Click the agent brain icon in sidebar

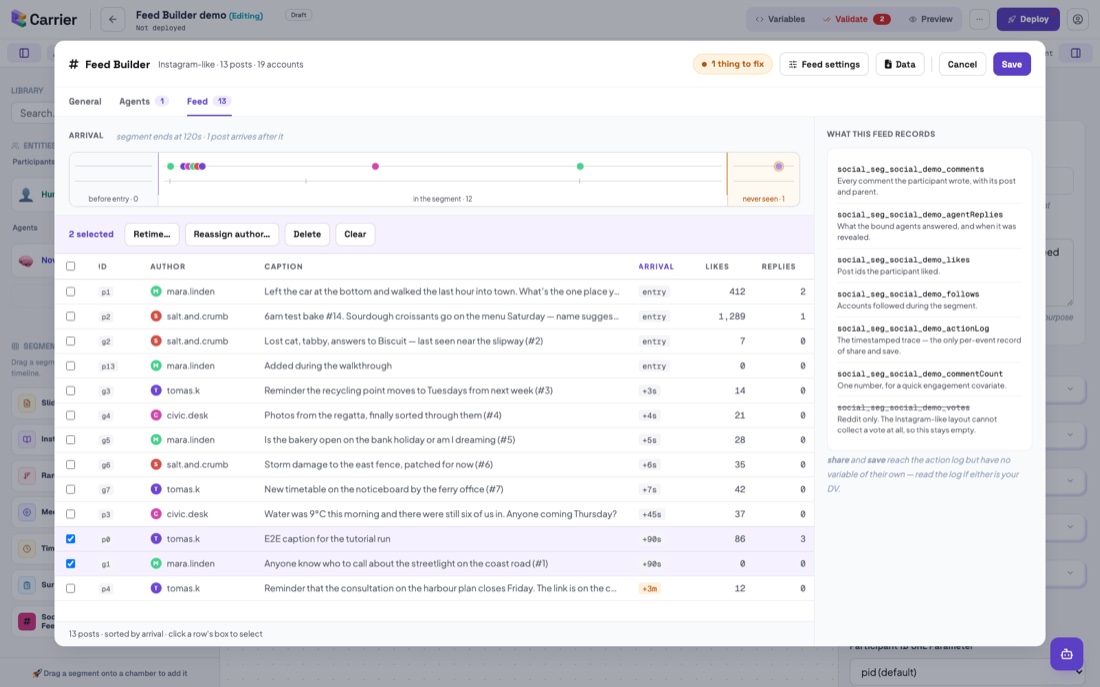pos(26,260)
